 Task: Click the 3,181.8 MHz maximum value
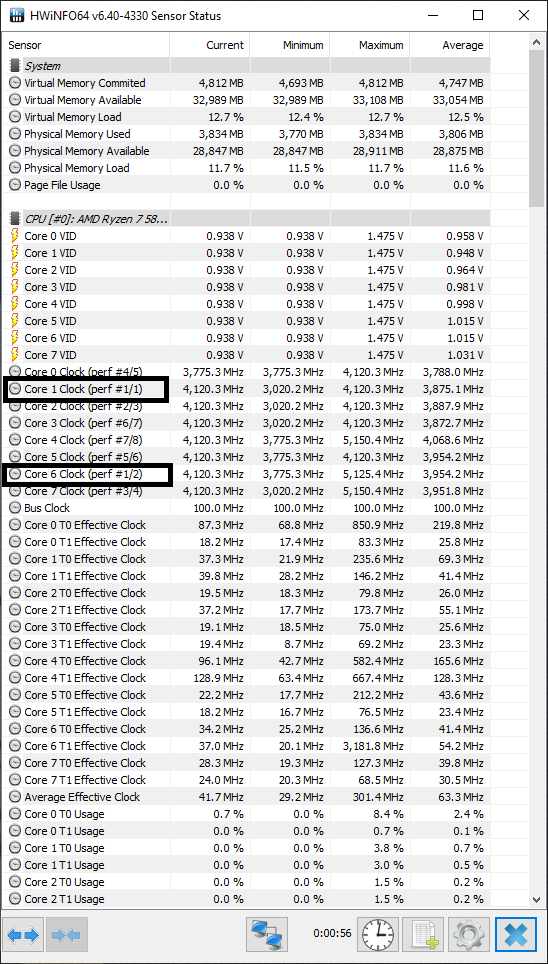pyautogui.click(x=371, y=746)
